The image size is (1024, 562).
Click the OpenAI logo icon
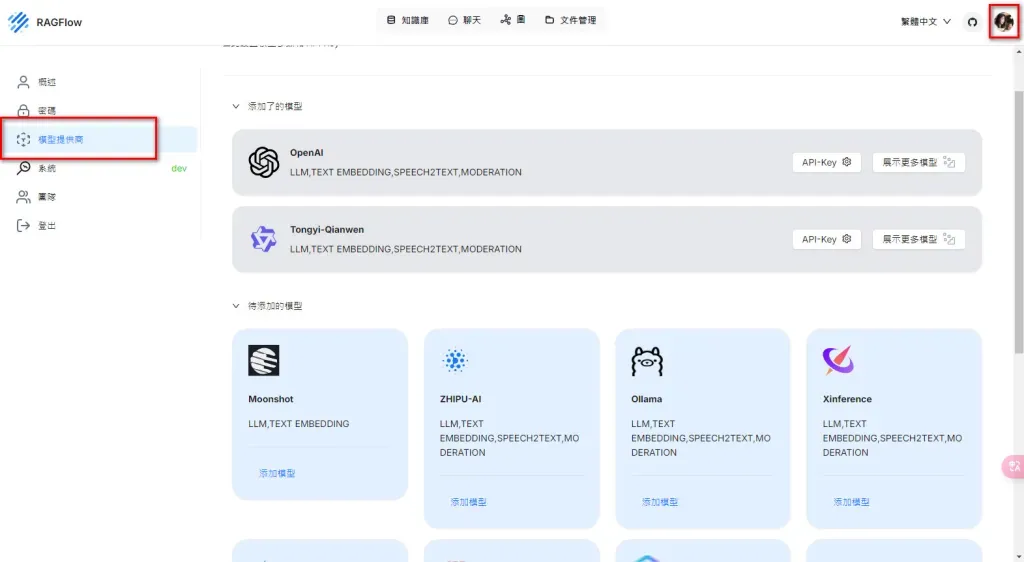[264, 163]
